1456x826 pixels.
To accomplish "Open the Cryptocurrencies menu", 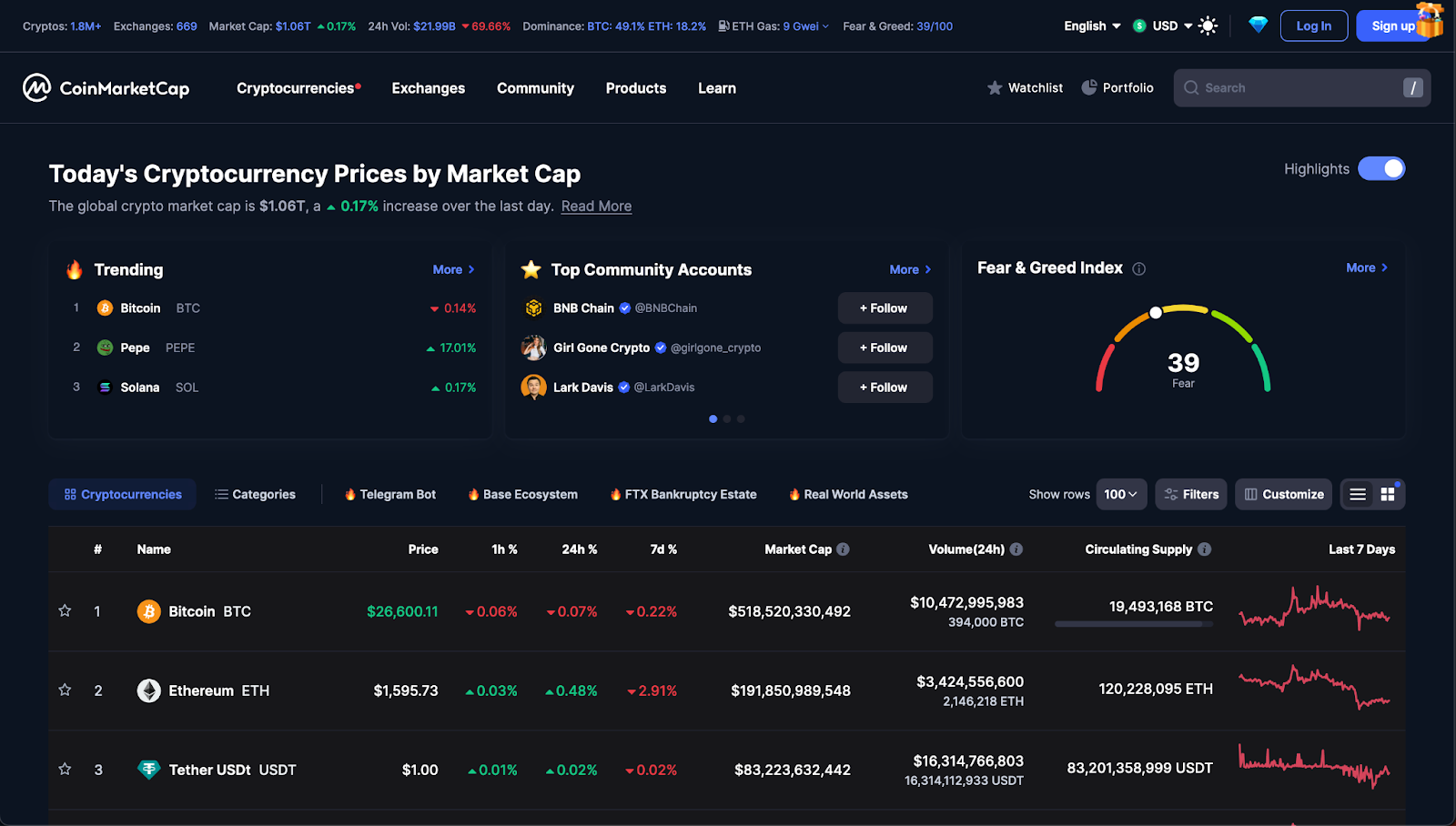I will click(x=294, y=87).
